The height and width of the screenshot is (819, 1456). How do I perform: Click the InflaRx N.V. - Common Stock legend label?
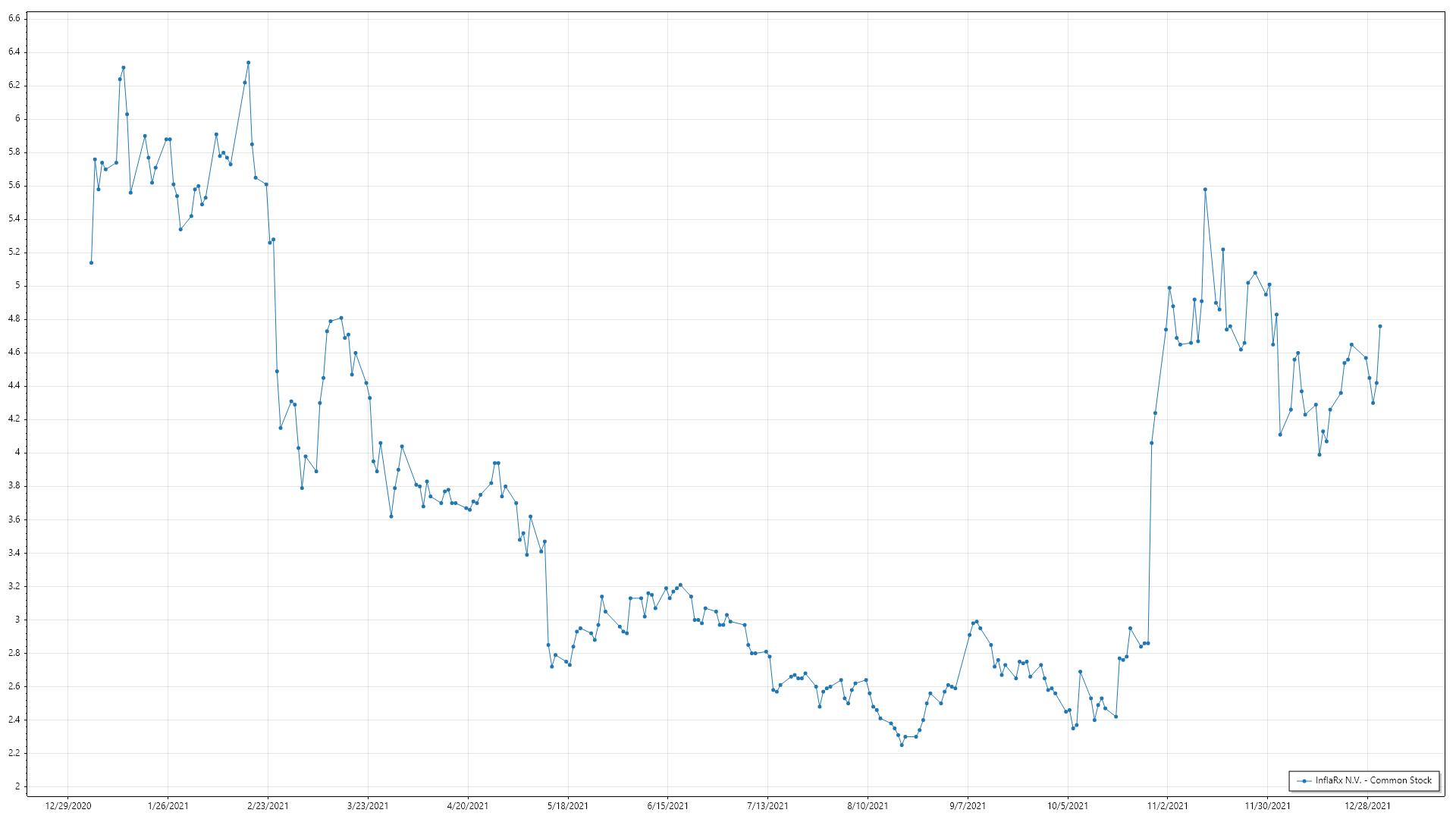[1373, 780]
